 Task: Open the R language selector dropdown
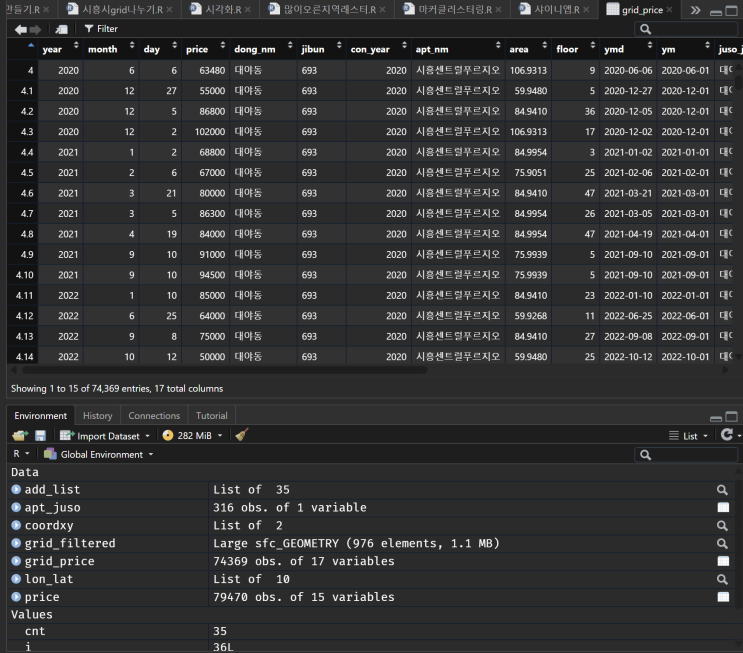coord(21,454)
